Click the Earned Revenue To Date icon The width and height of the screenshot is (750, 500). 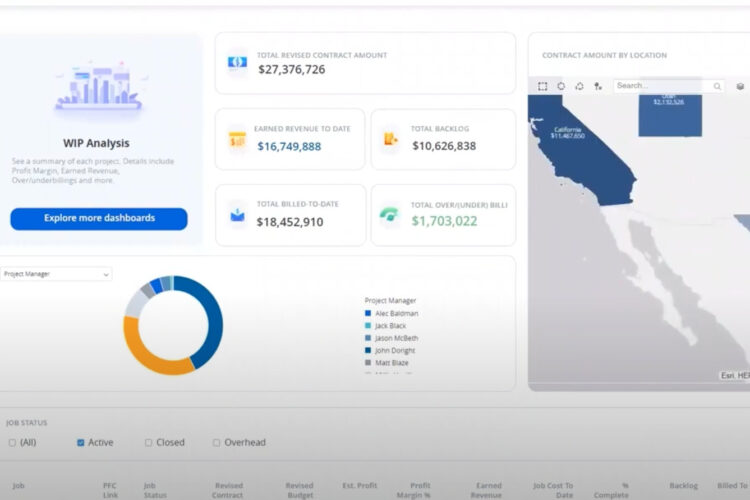pyautogui.click(x=237, y=139)
